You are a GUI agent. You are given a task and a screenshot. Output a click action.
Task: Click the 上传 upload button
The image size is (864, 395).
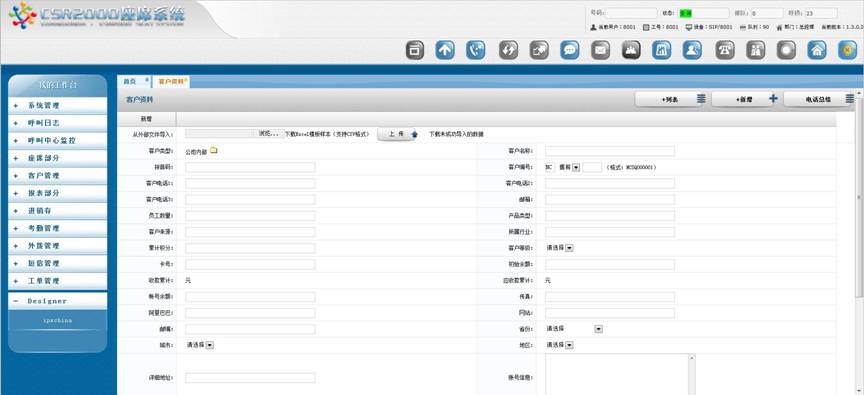tap(396, 134)
